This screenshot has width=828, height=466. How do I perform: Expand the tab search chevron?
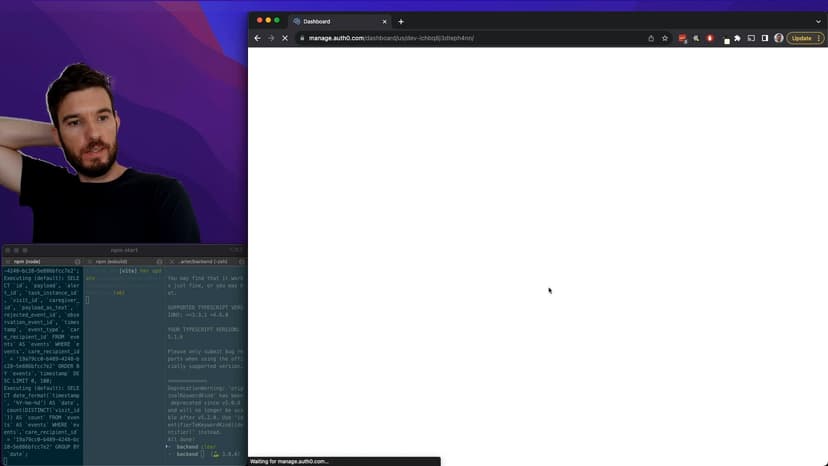(x=818, y=21)
